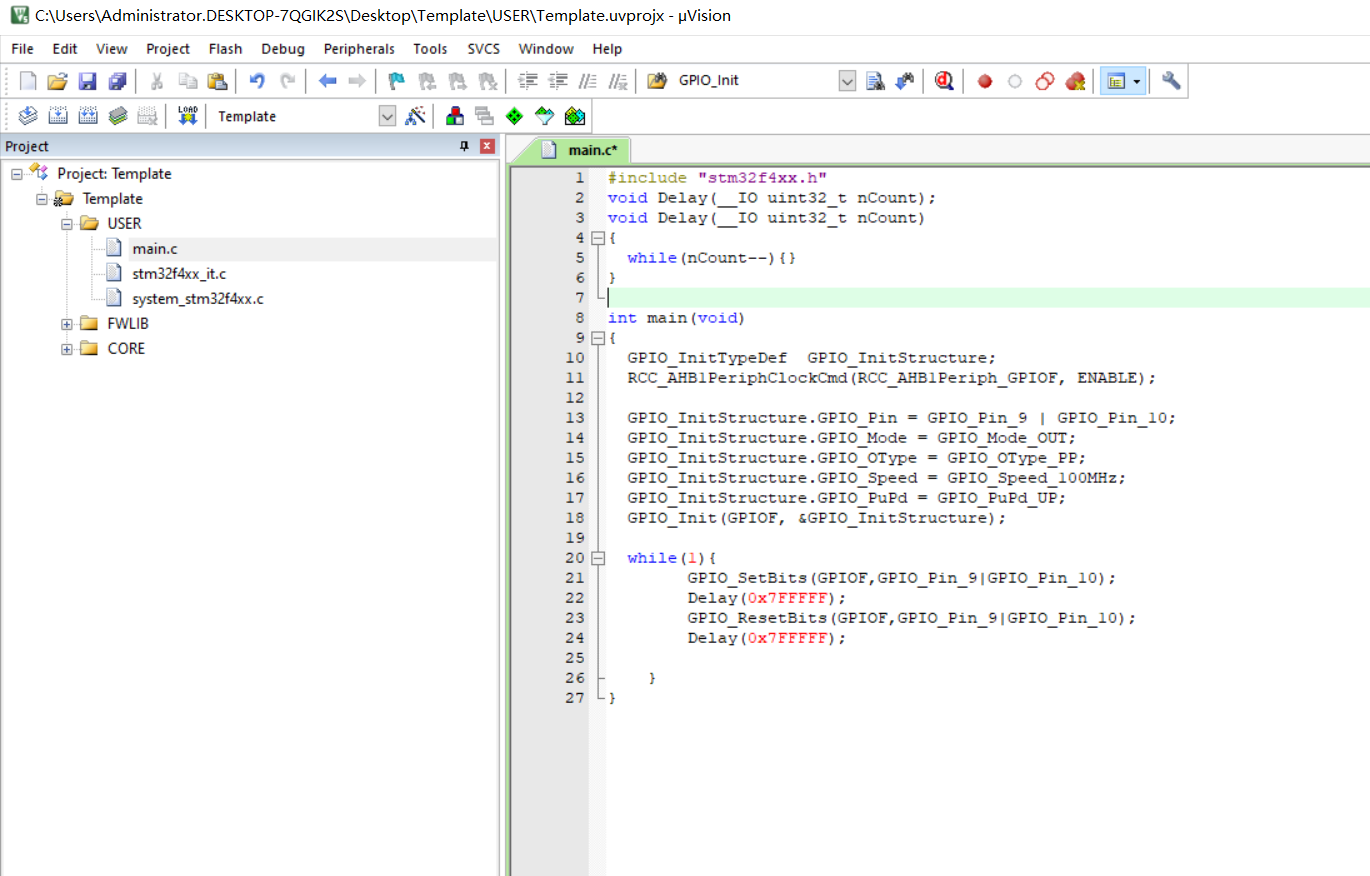Unindent the selected lines
Viewport: 1370px width, 876px height.
559,81
